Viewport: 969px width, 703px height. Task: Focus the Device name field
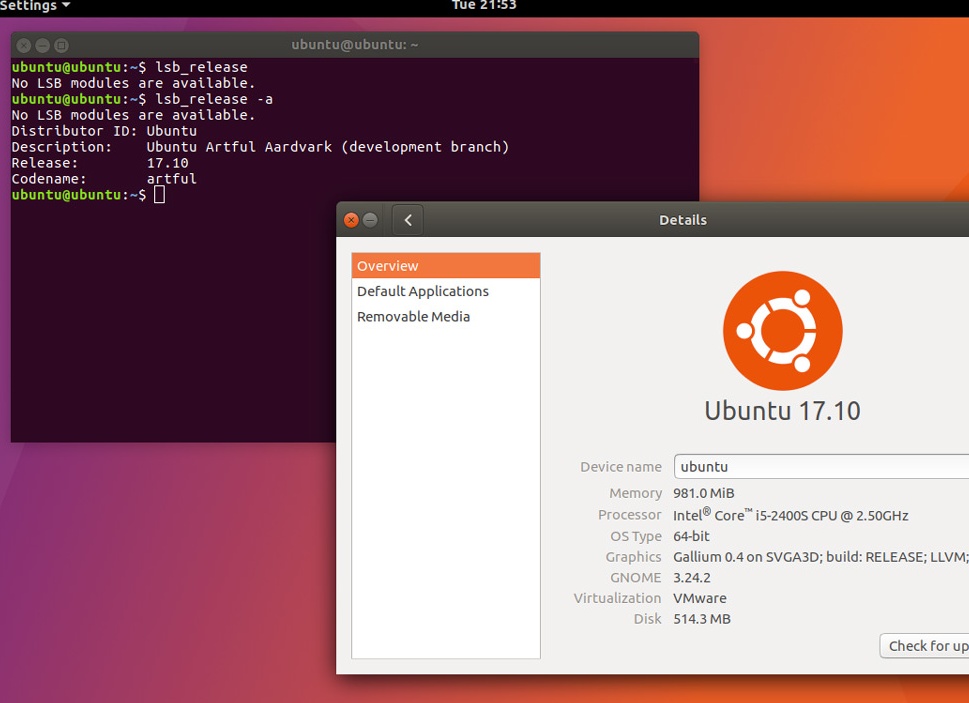point(821,466)
